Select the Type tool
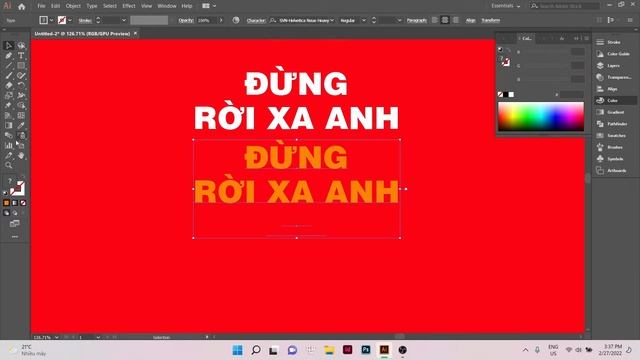The height and width of the screenshot is (360, 640). [x=21, y=56]
